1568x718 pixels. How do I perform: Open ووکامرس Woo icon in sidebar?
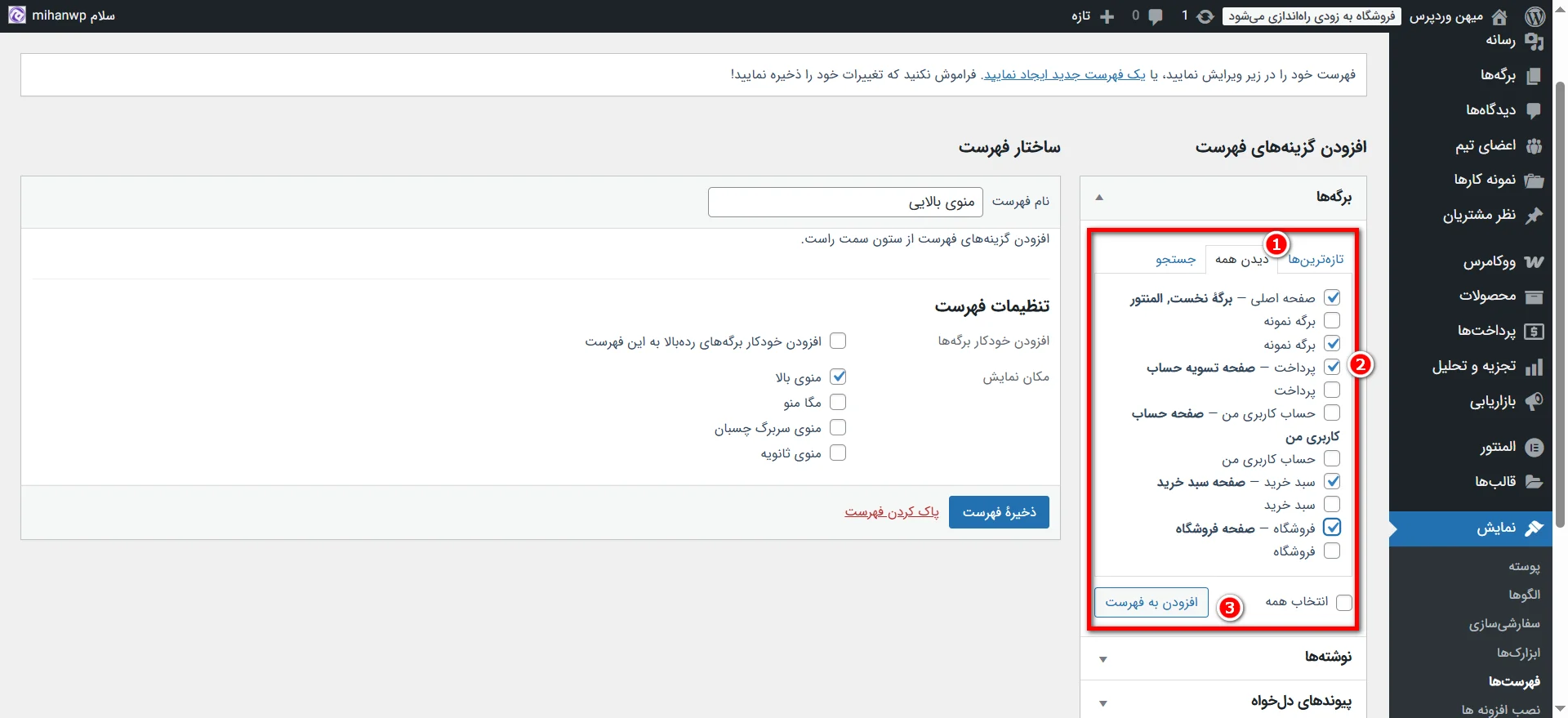(1535, 261)
